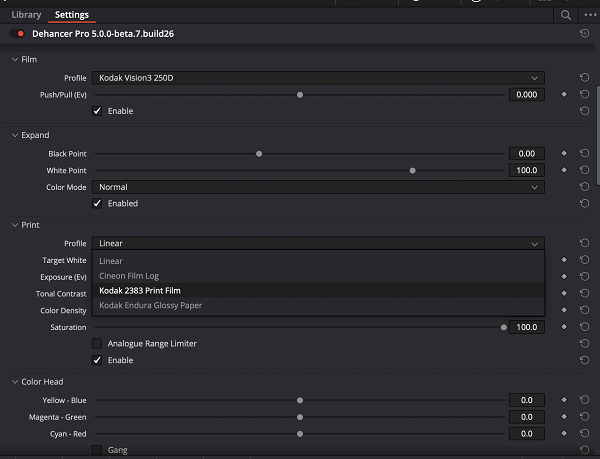Close the Print Profile dropdown showing Linear
This screenshot has width=600, height=459.
pyautogui.click(x=318, y=243)
